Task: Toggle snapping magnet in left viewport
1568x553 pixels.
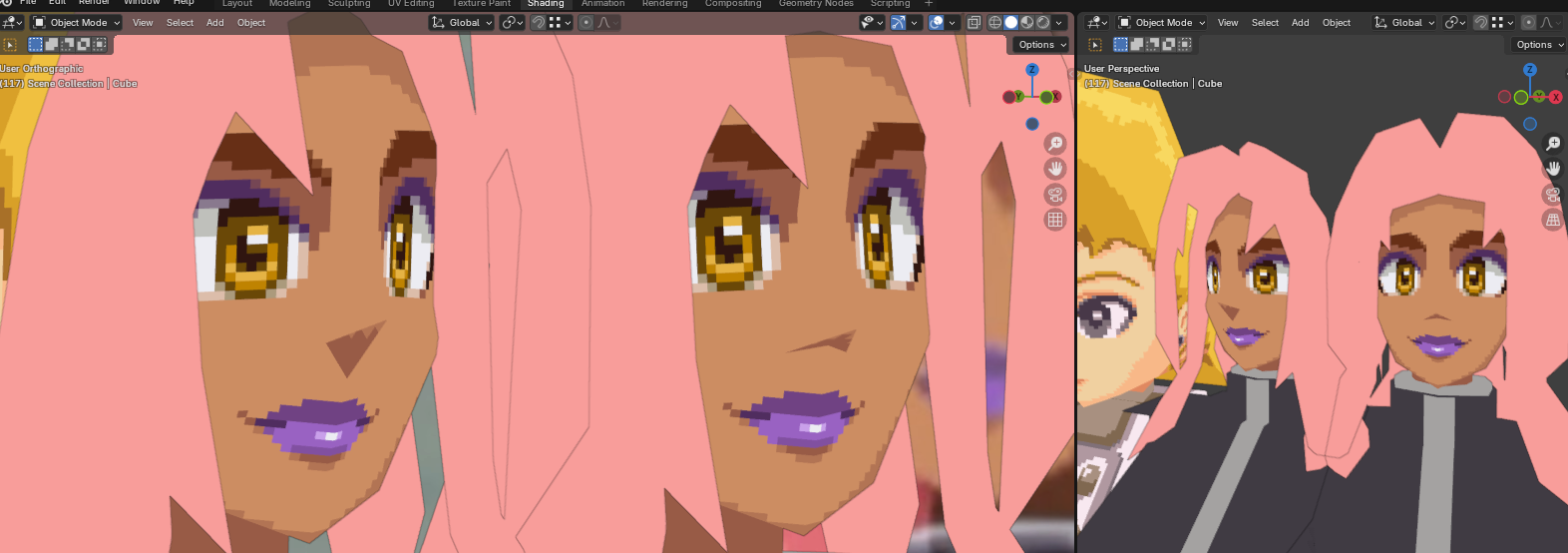Action: pyautogui.click(x=539, y=22)
